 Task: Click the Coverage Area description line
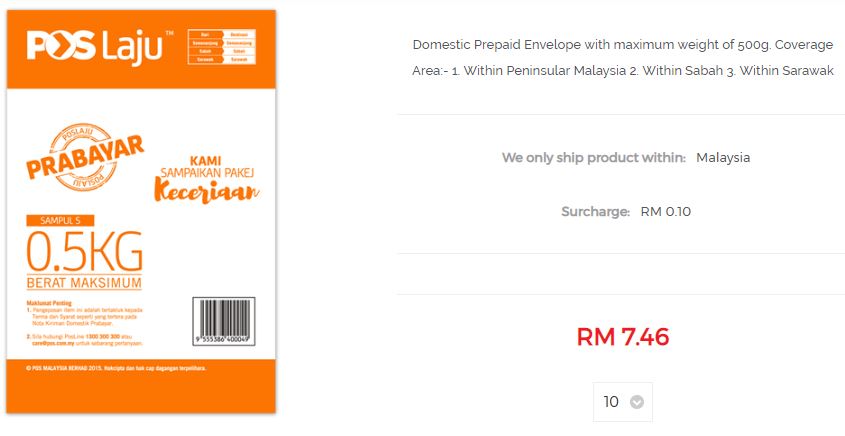623,71
